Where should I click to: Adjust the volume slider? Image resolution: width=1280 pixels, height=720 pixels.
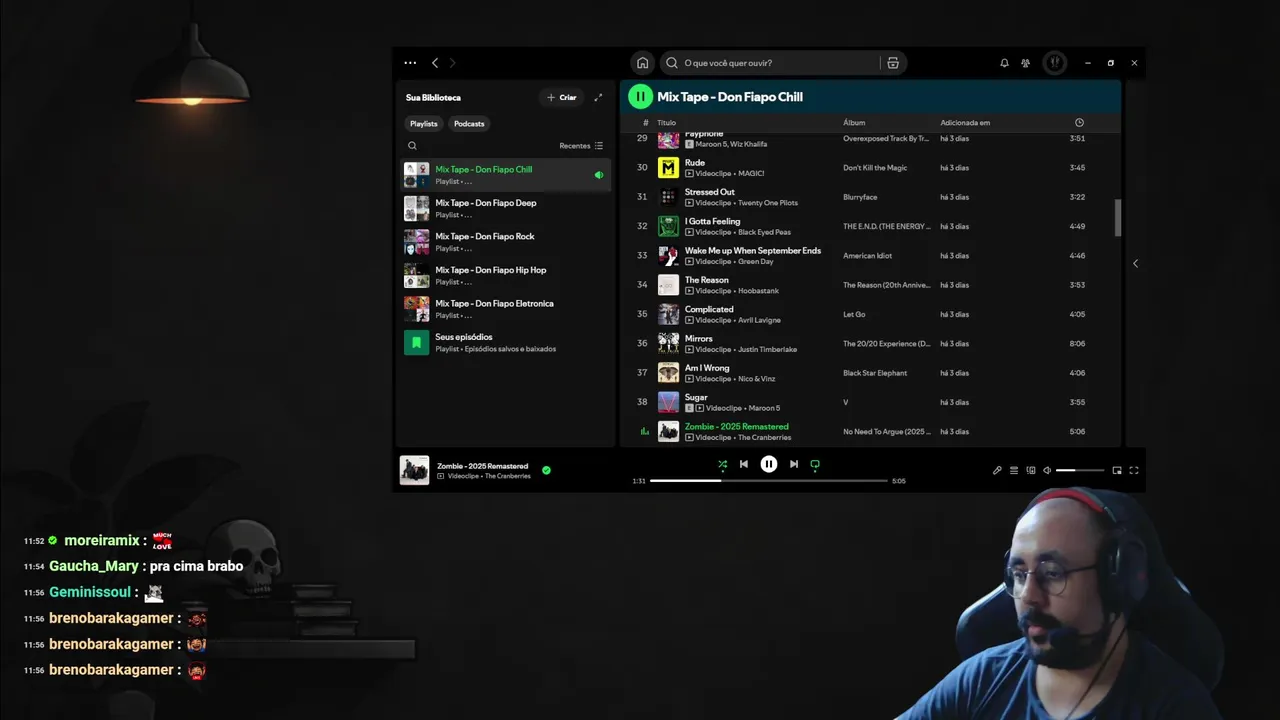point(1080,470)
